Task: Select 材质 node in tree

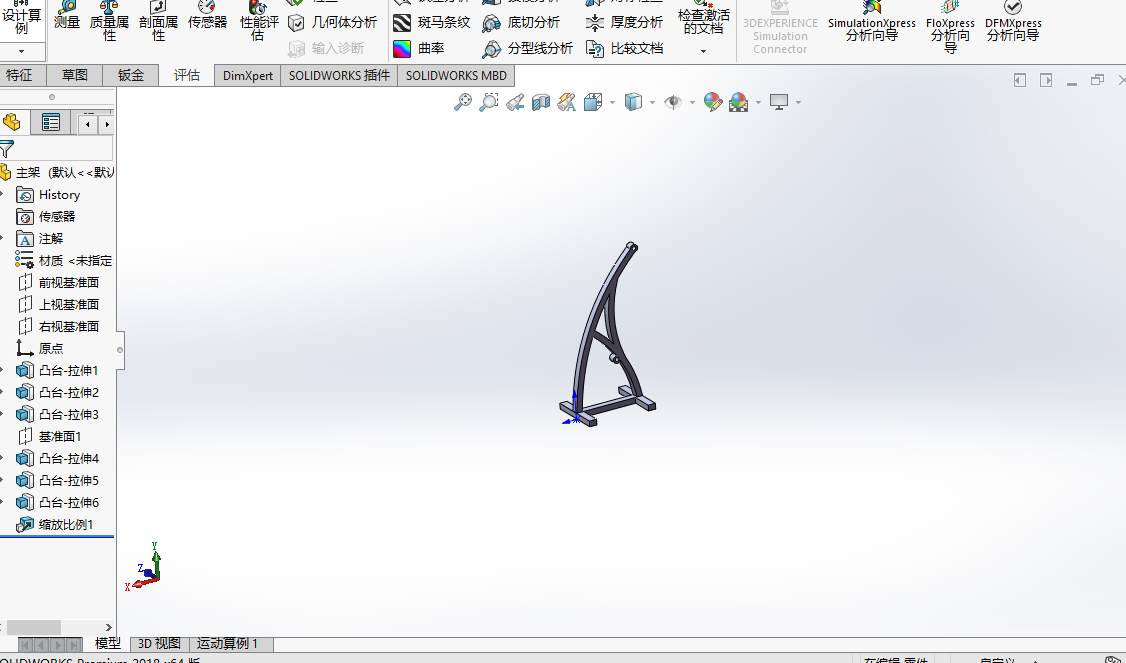Action: click(x=64, y=260)
